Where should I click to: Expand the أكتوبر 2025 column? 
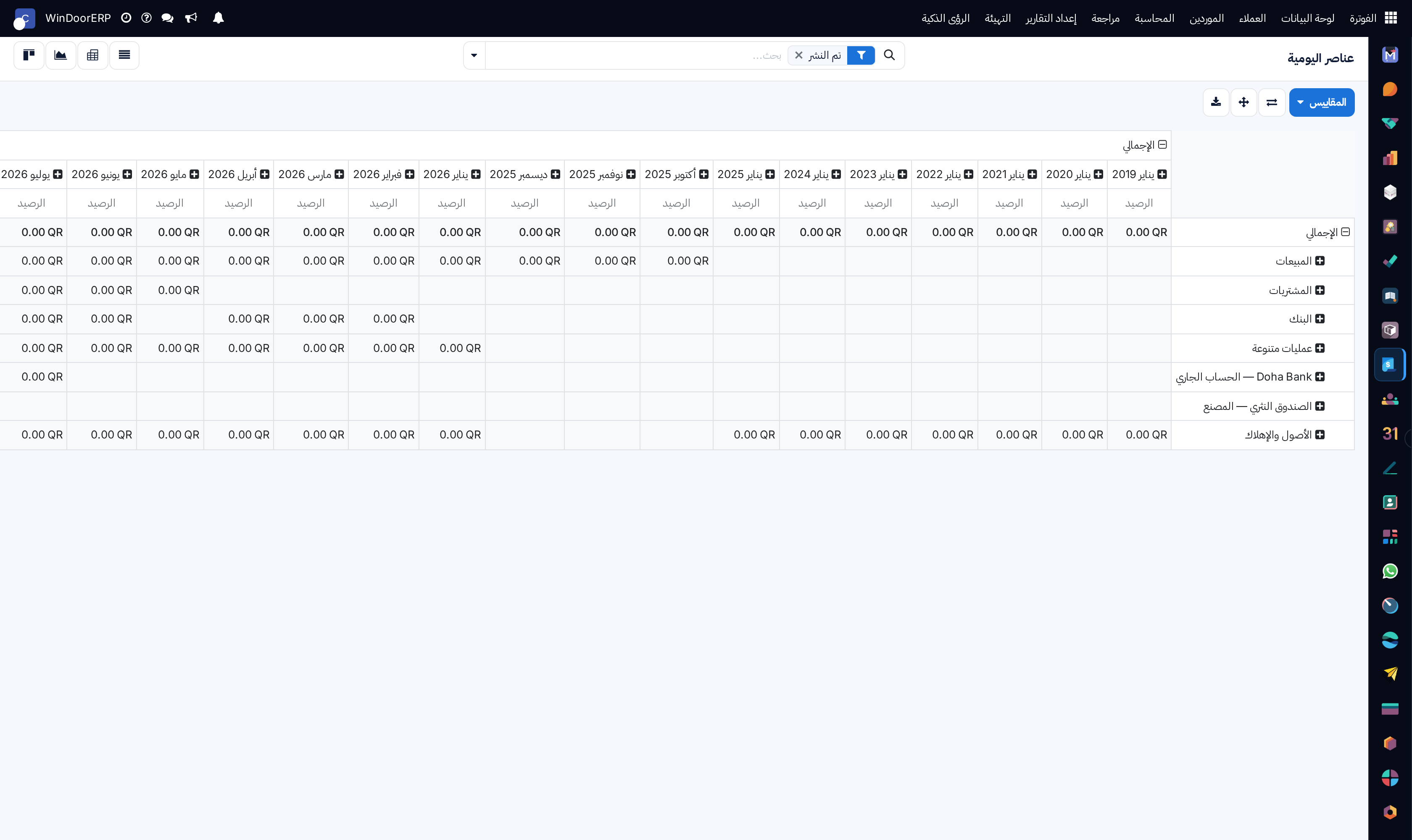tap(703, 174)
